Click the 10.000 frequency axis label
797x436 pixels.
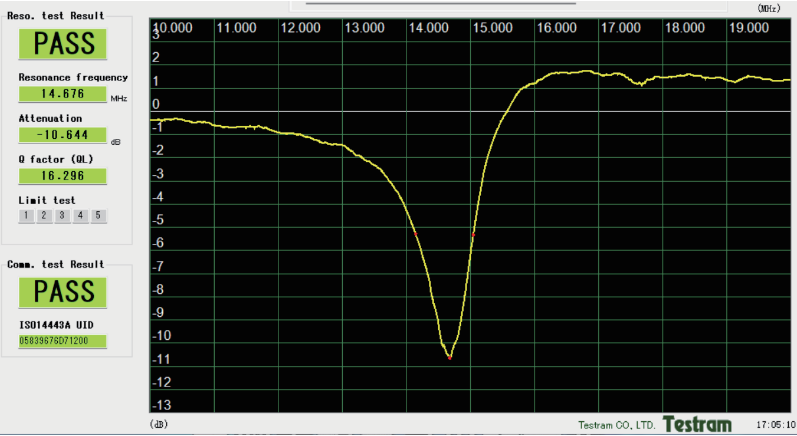(x=174, y=28)
